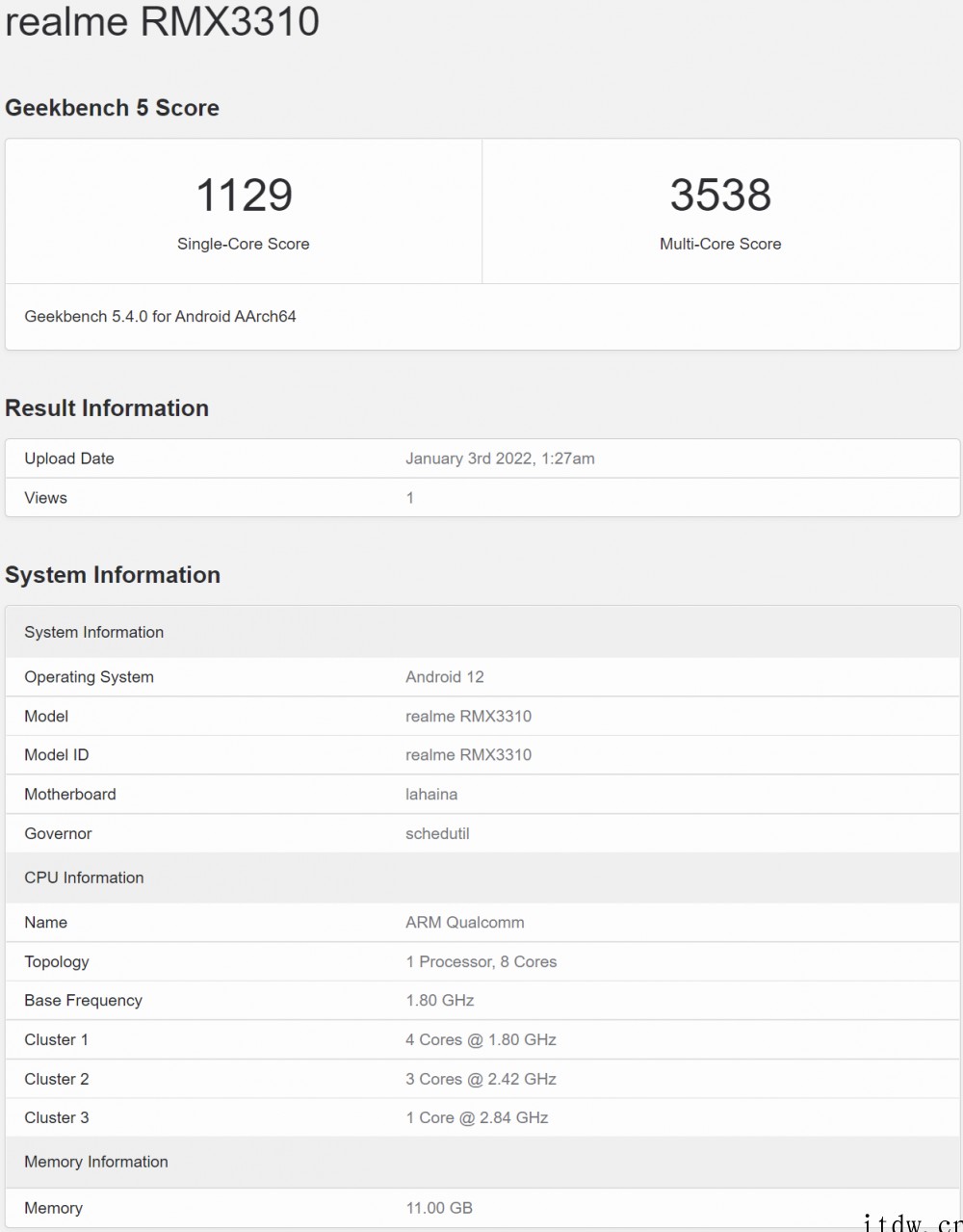This screenshot has height=1232, width=963.
Task: Select '1 Processor, 8 Cores' value
Action: 481,962
